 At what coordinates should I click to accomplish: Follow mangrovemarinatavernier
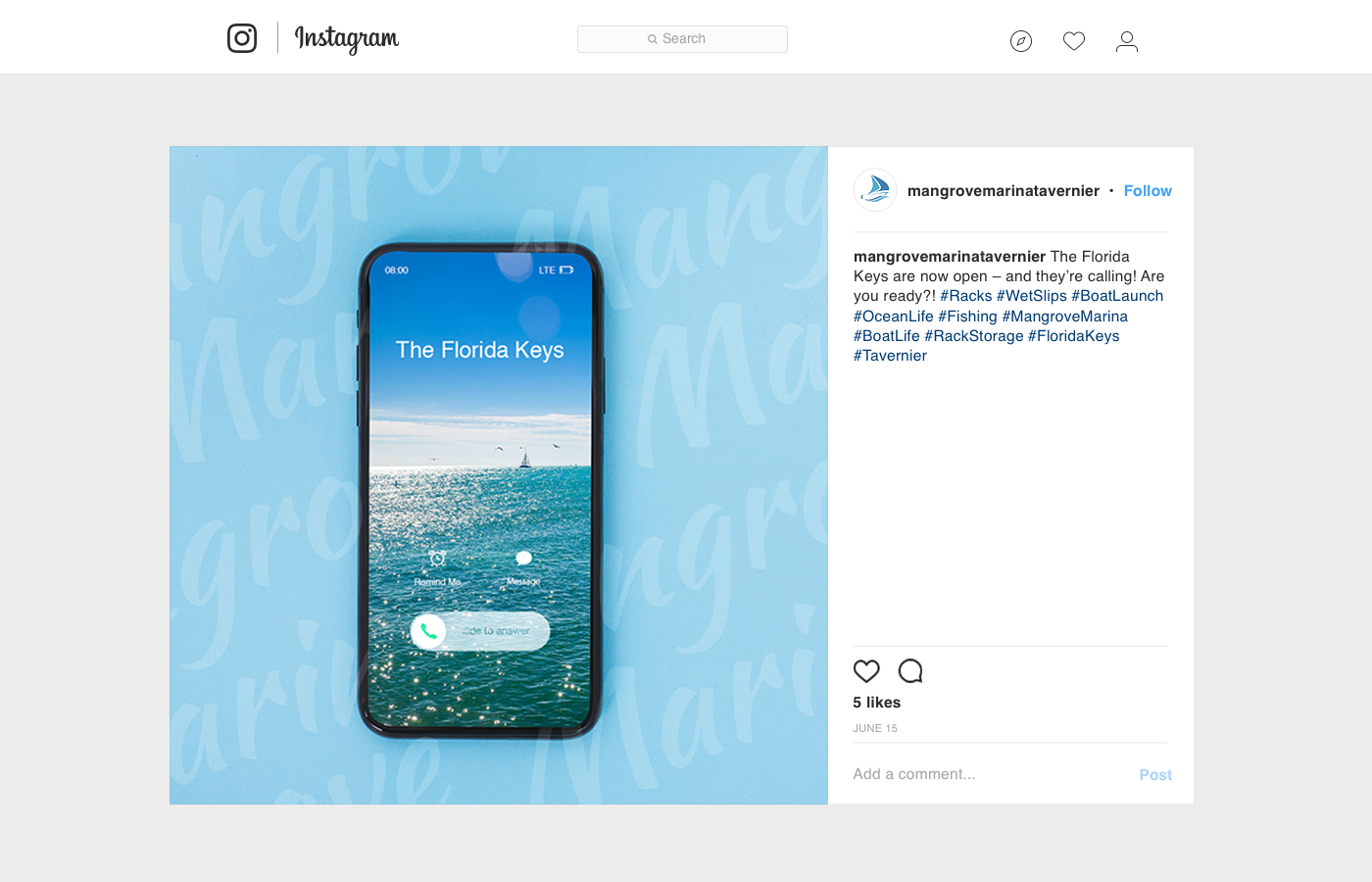[1148, 191]
